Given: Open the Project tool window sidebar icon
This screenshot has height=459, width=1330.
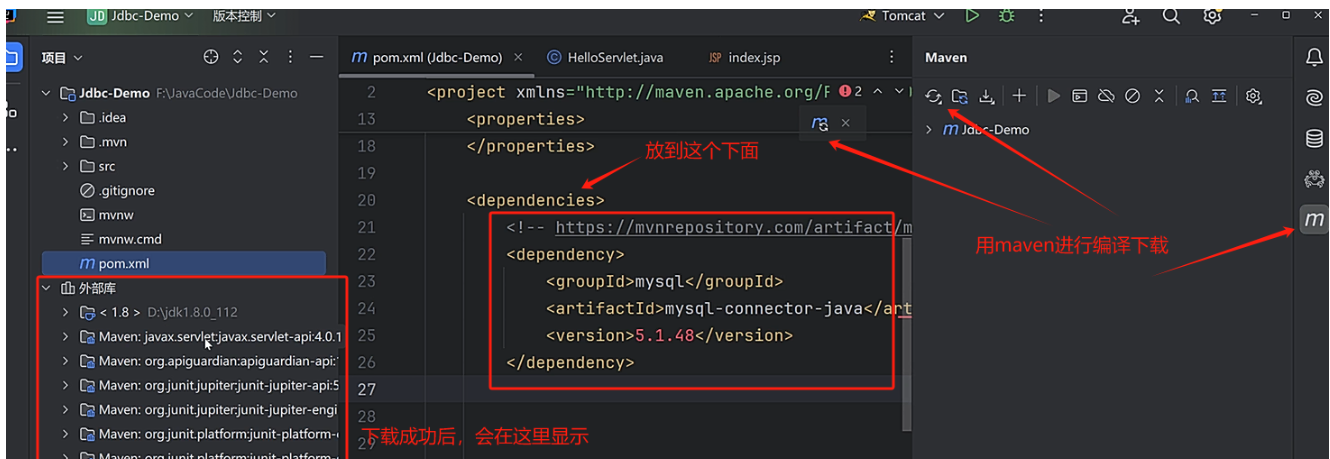Looking at the screenshot, I should [x=12, y=57].
